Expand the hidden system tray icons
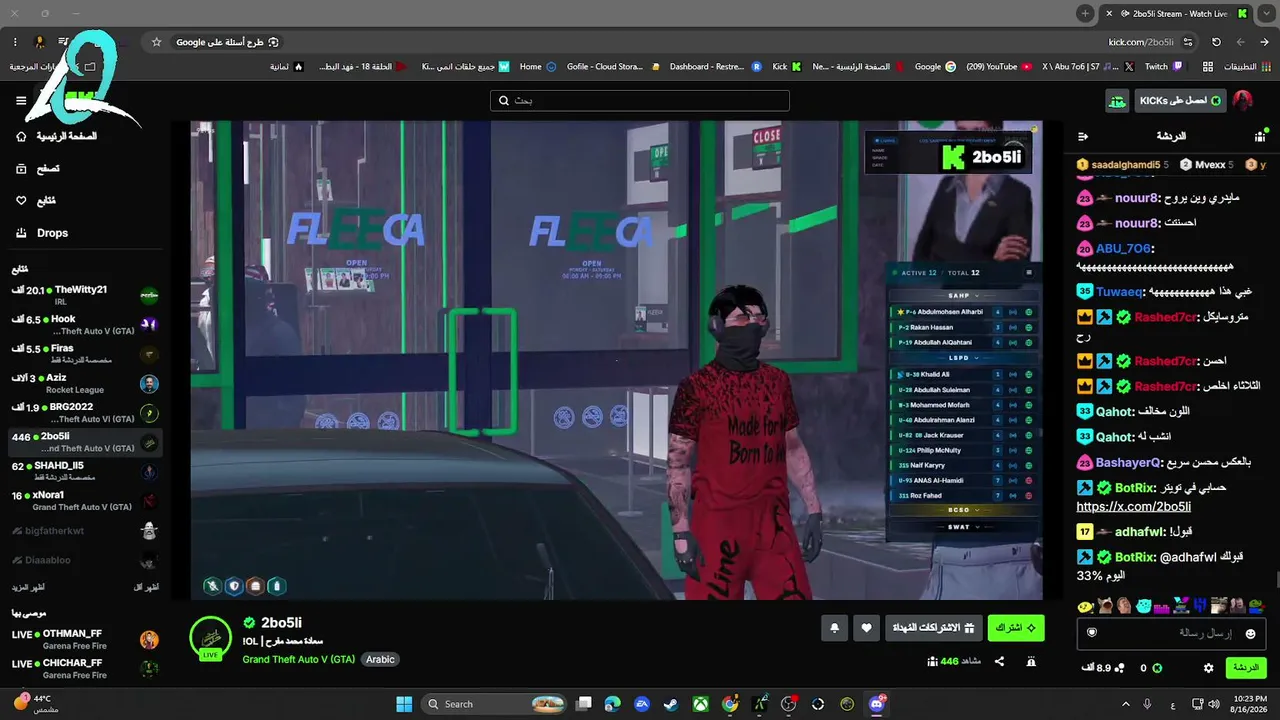The width and height of the screenshot is (1280, 720). click(x=1125, y=704)
